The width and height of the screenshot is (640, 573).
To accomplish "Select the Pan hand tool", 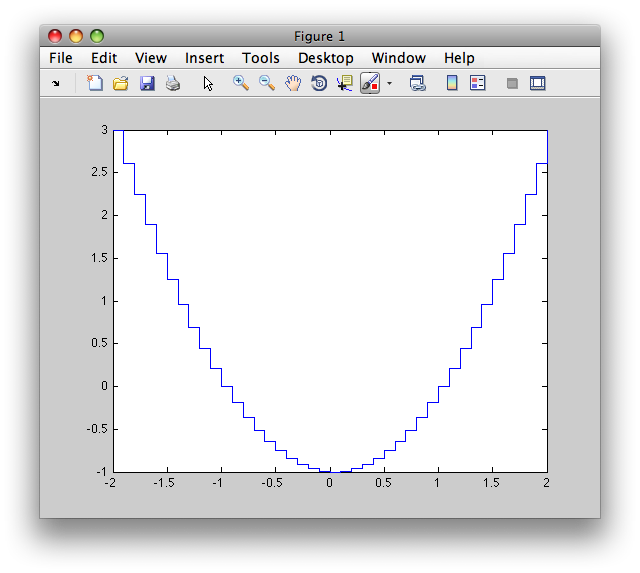I will click(293, 83).
